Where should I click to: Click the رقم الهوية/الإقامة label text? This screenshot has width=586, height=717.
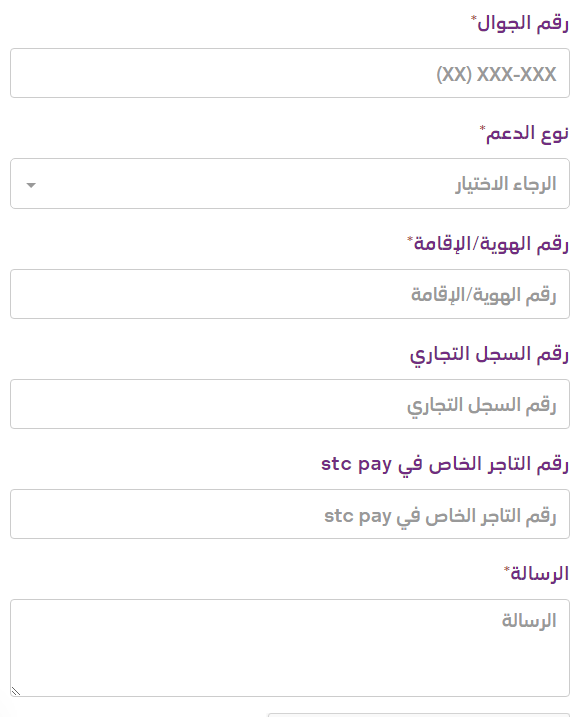pos(491,244)
